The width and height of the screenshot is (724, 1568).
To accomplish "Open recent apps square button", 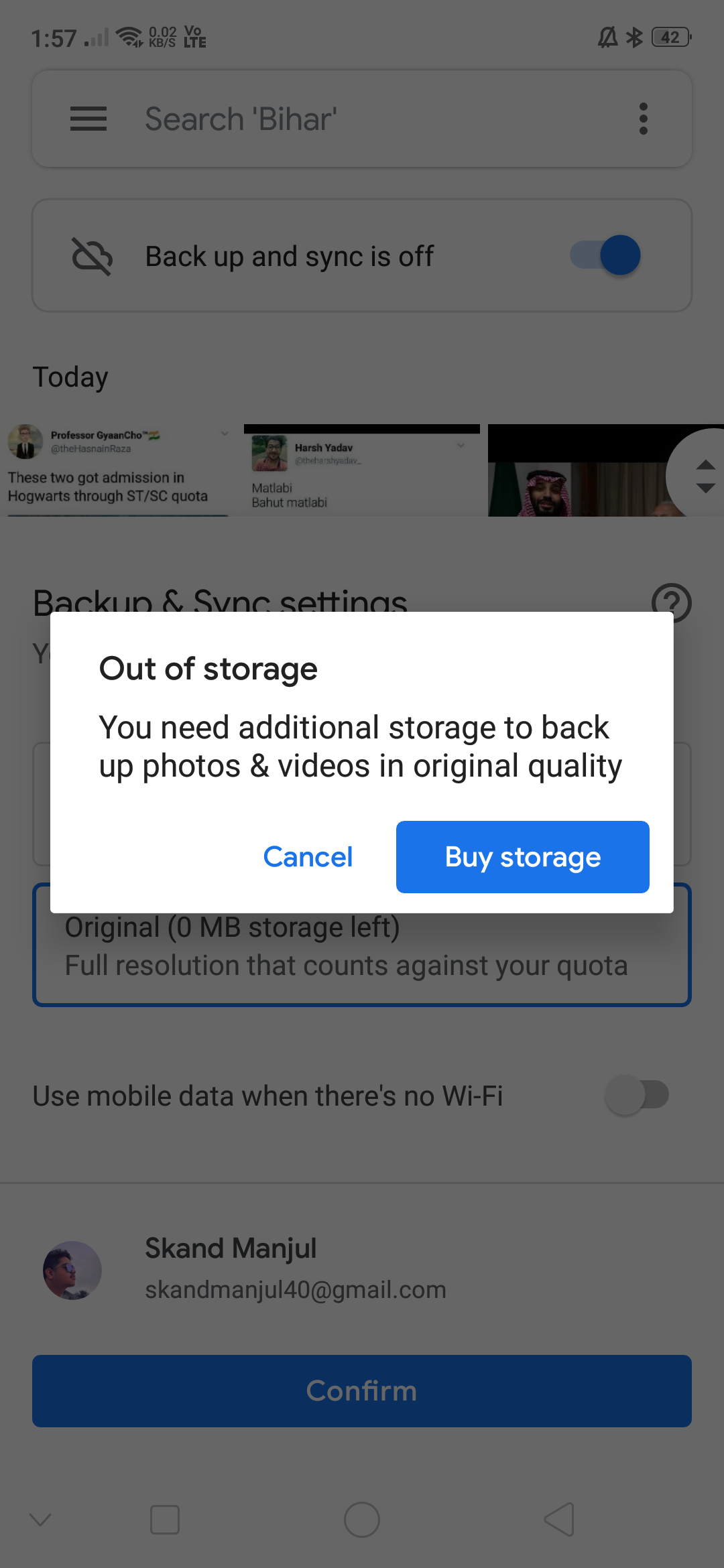I will click(165, 1519).
